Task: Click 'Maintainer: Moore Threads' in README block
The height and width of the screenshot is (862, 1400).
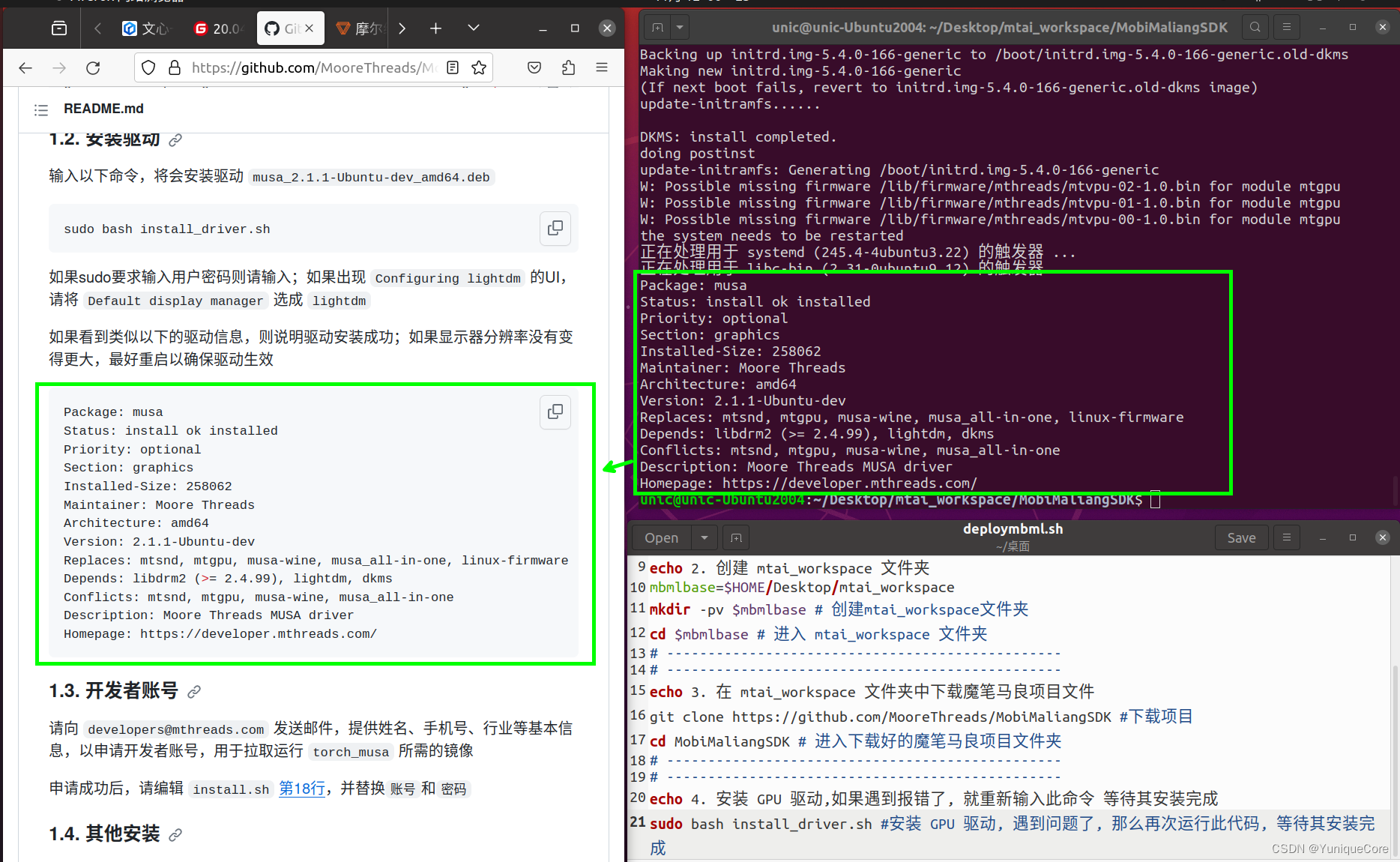Action: 159,505
